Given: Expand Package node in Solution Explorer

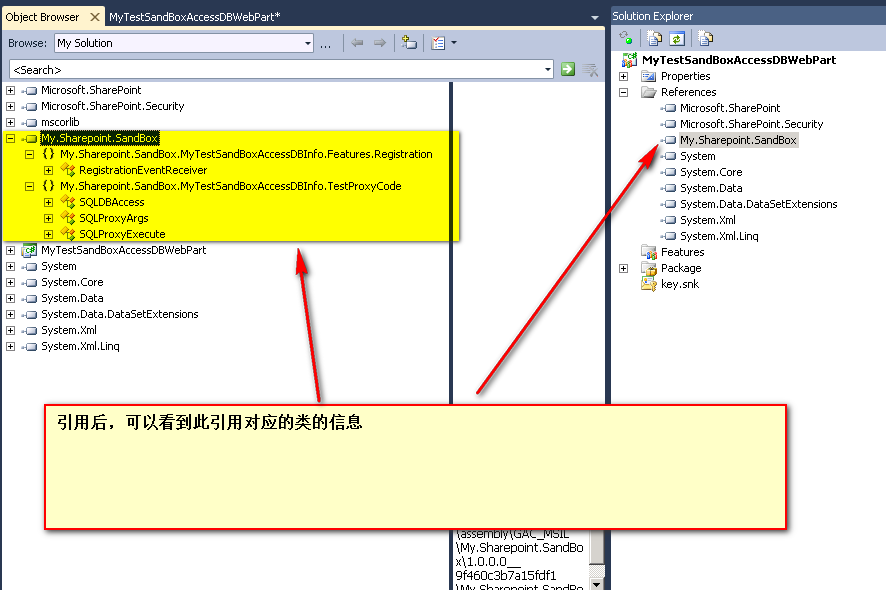Looking at the screenshot, I should tap(623, 268).
